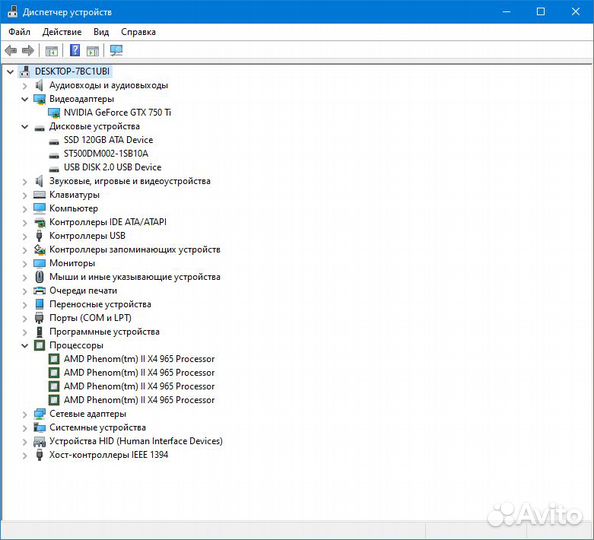This screenshot has height=540, width=594.
Task: Click the Очереди печати label
Action: point(83,291)
